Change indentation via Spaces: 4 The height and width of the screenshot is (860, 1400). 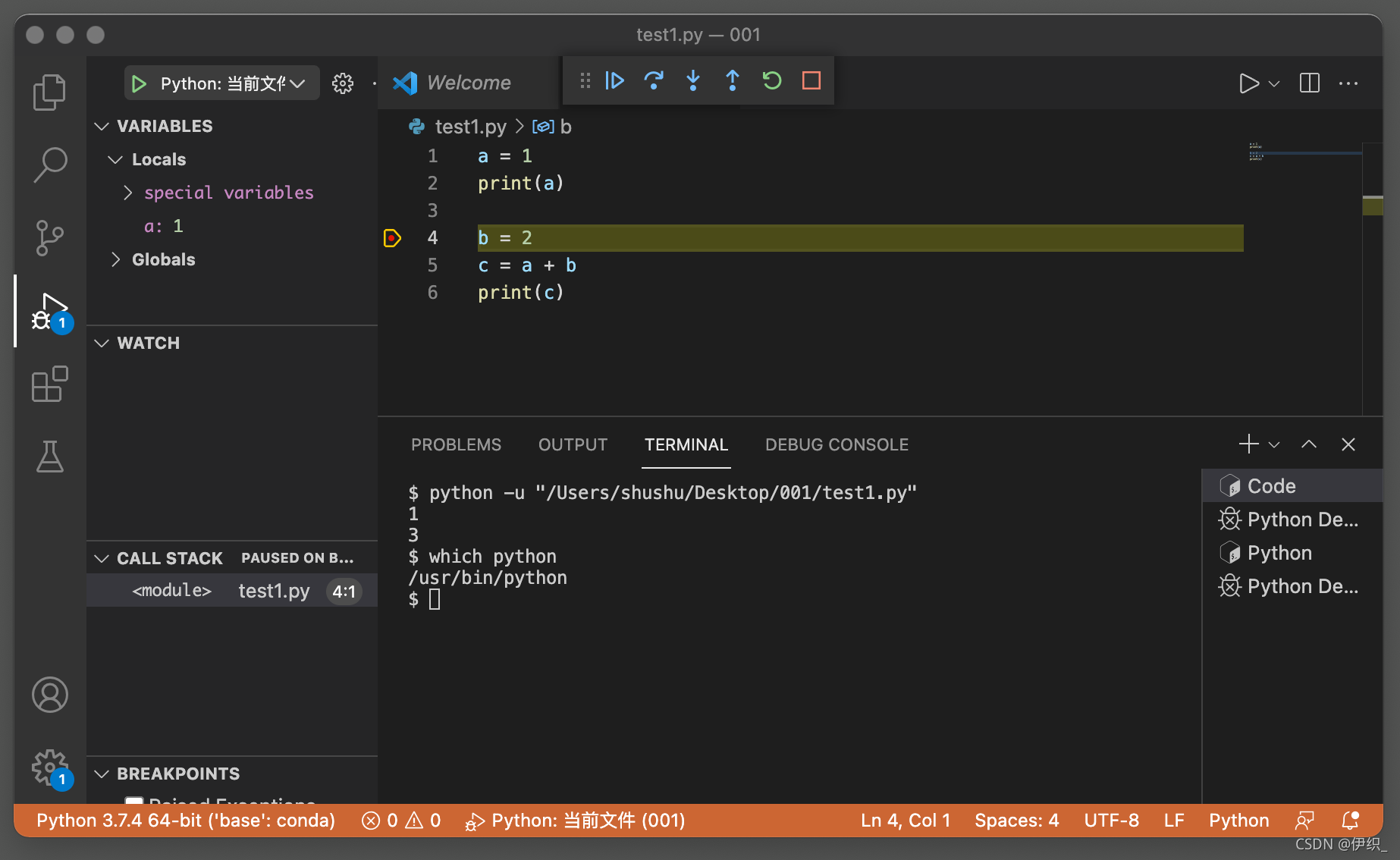pyautogui.click(x=1016, y=821)
